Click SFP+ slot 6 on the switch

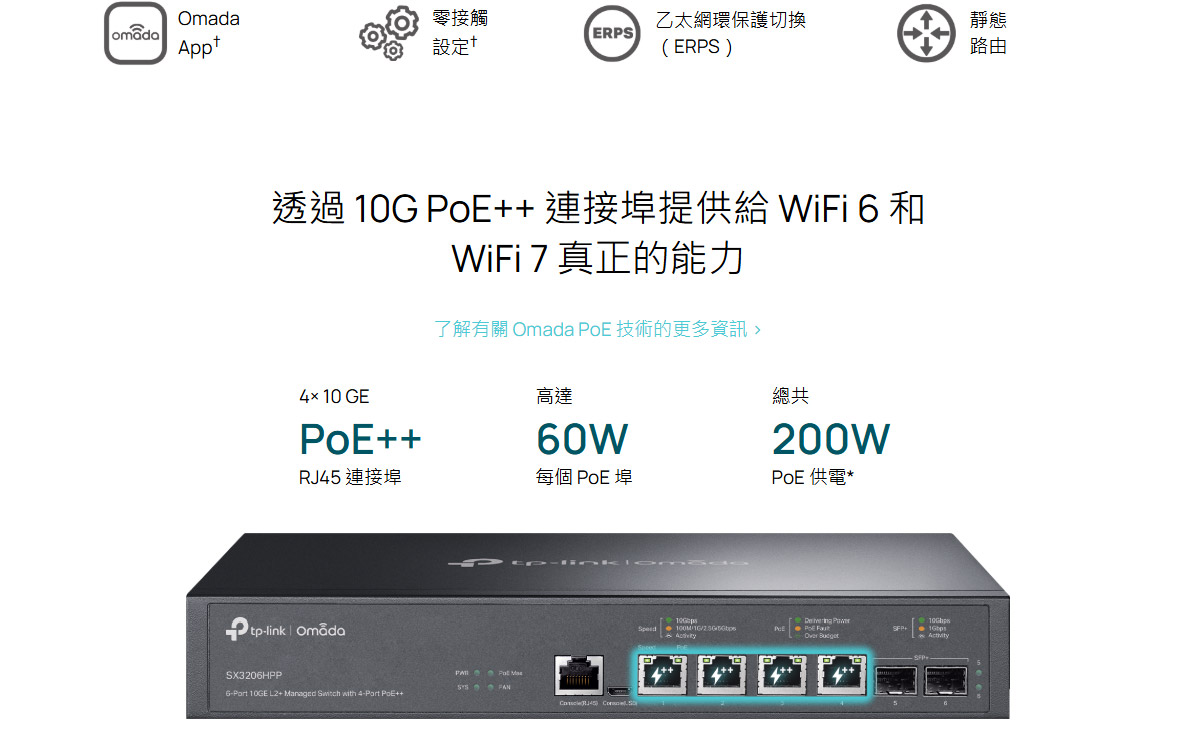945,680
